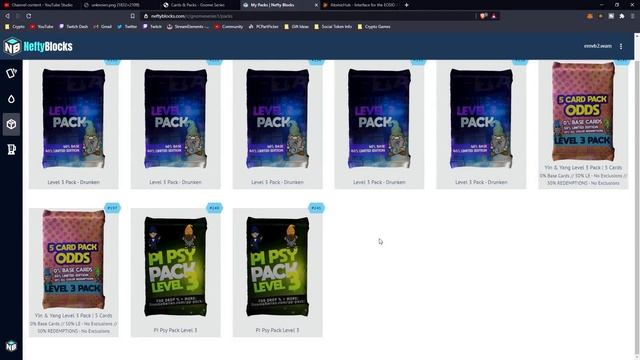Click the neftyblocks.com address bar

308,16
